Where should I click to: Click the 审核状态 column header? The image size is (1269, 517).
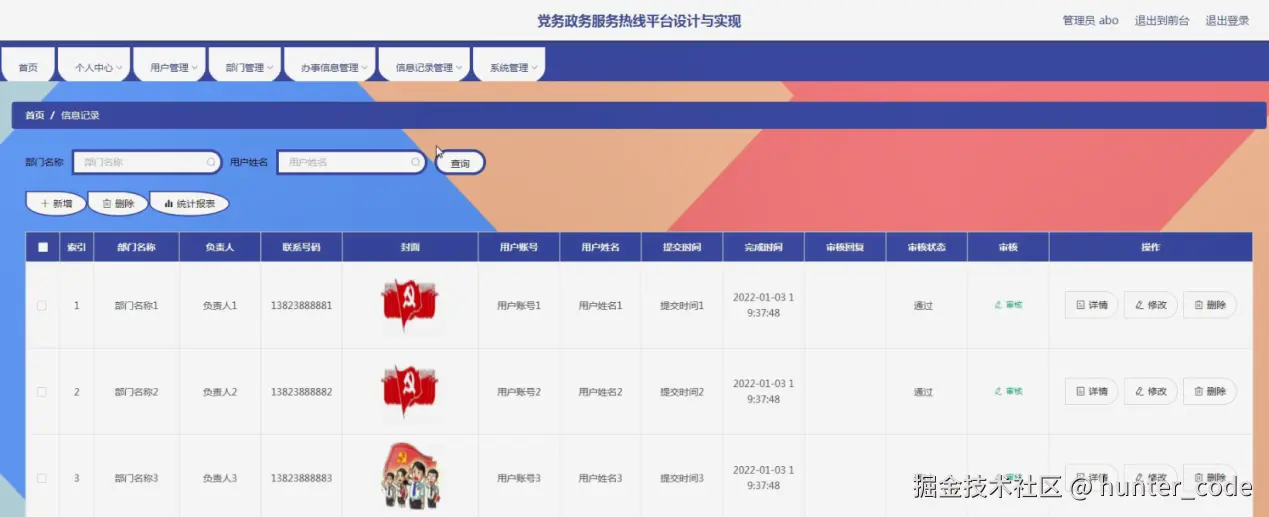pyautogui.click(x=926, y=247)
